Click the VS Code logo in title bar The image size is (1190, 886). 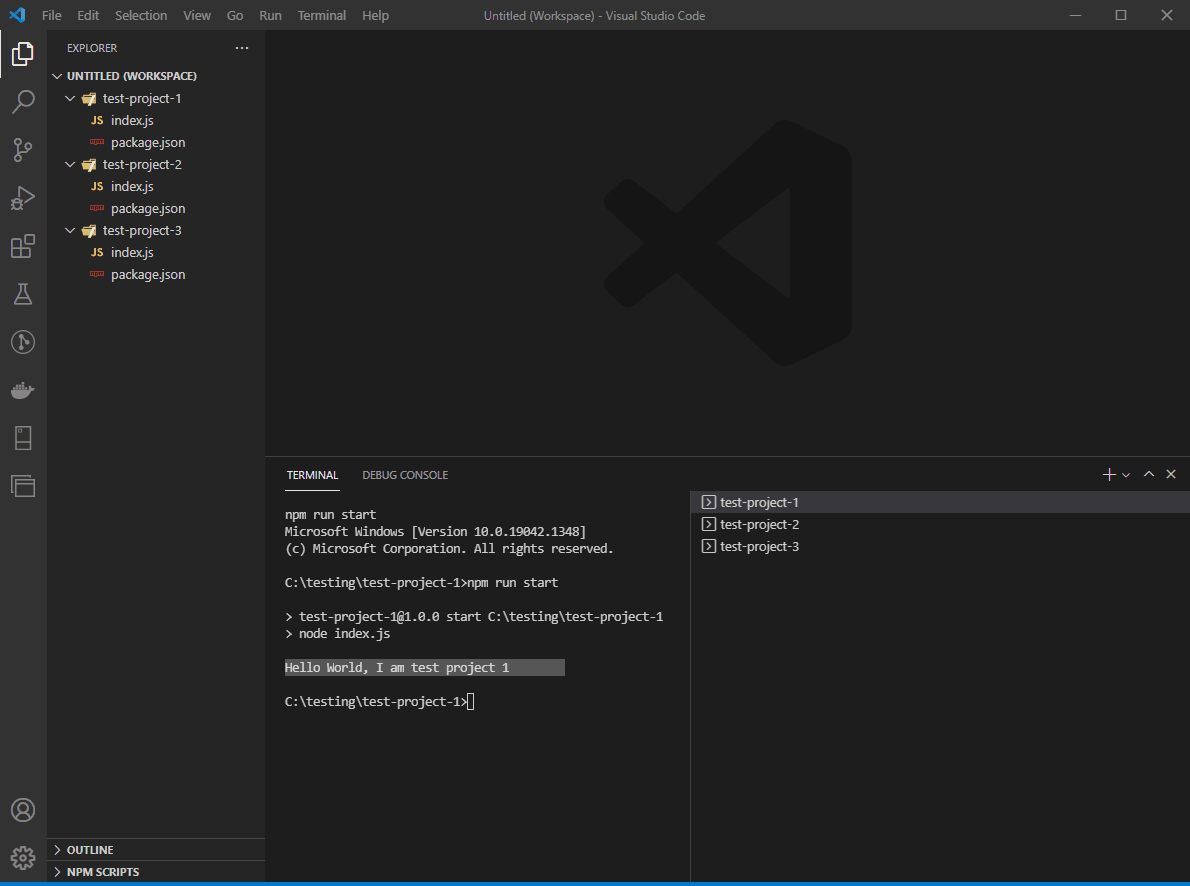(x=17, y=15)
